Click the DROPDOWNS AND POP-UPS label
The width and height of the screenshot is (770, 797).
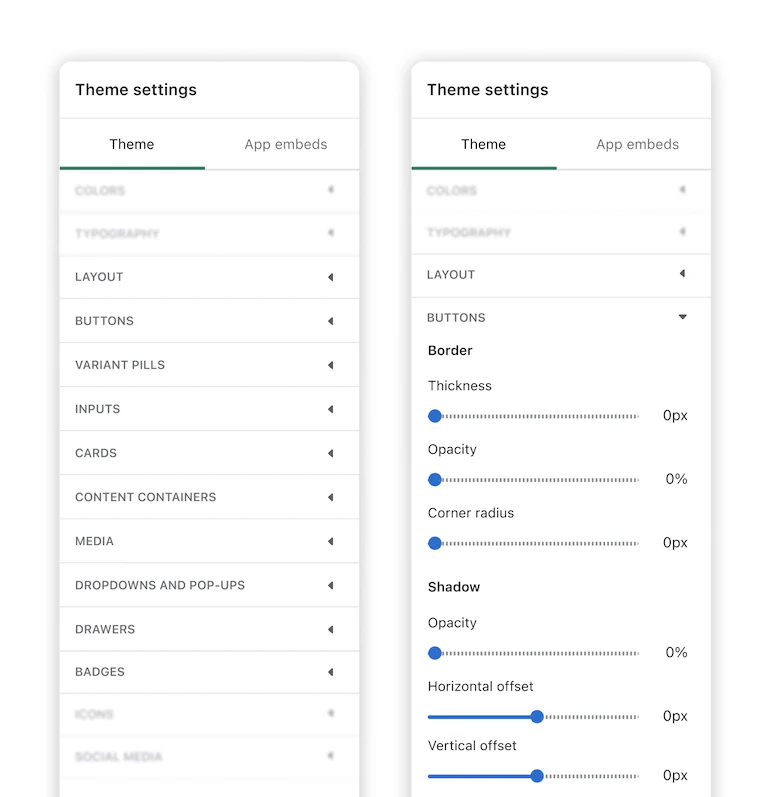[x=160, y=586]
